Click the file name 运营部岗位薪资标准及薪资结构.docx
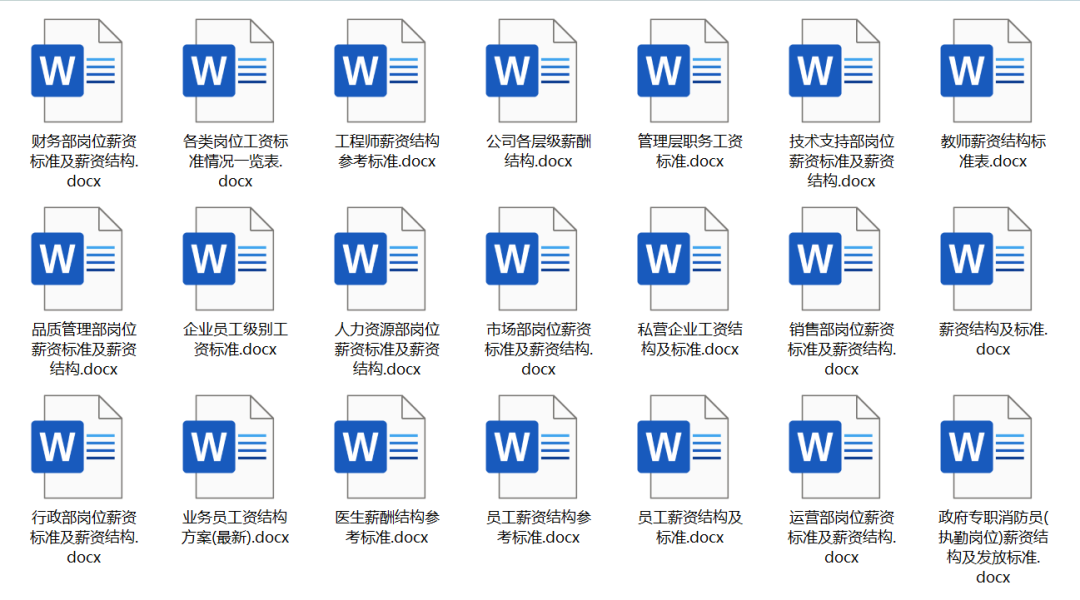Viewport: 1080px width, 600px height. 842,537
